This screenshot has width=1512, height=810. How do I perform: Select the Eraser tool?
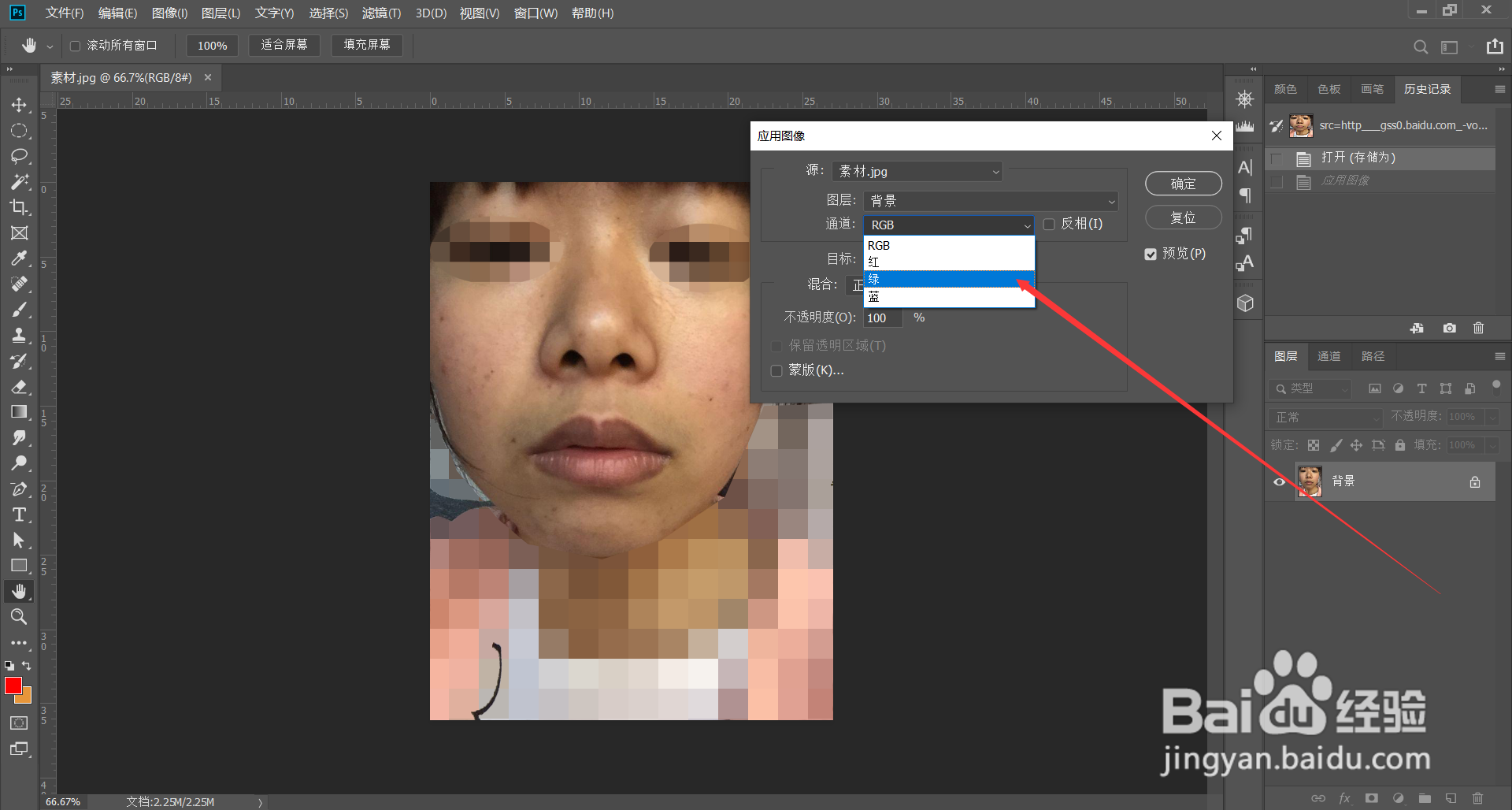click(x=19, y=387)
